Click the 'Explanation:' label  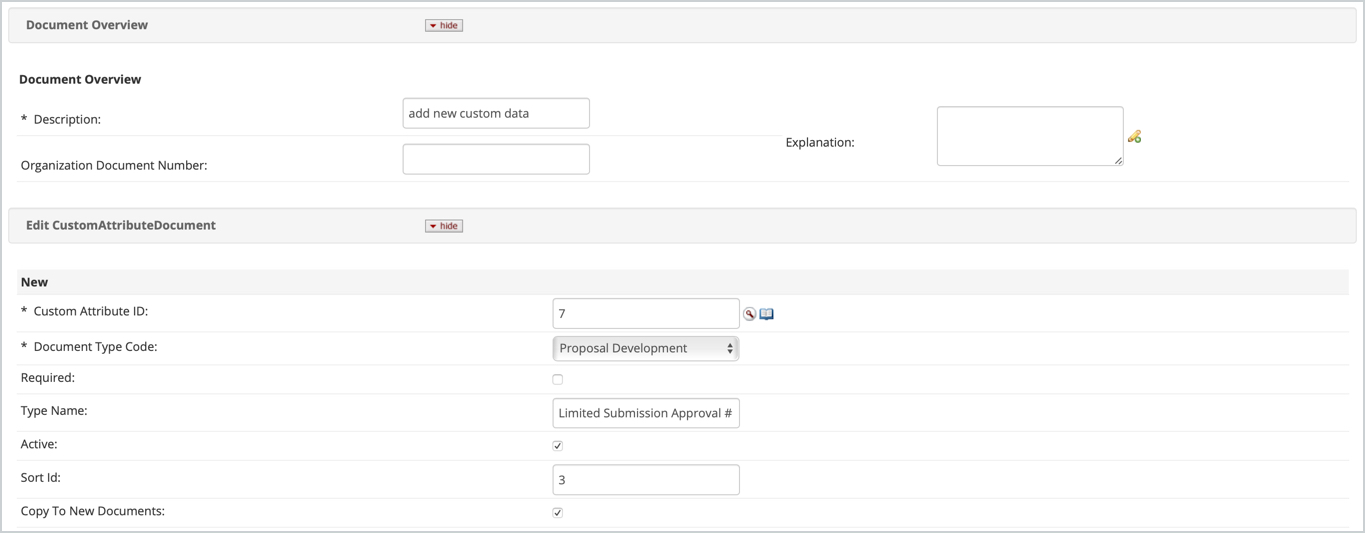(820, 142)
